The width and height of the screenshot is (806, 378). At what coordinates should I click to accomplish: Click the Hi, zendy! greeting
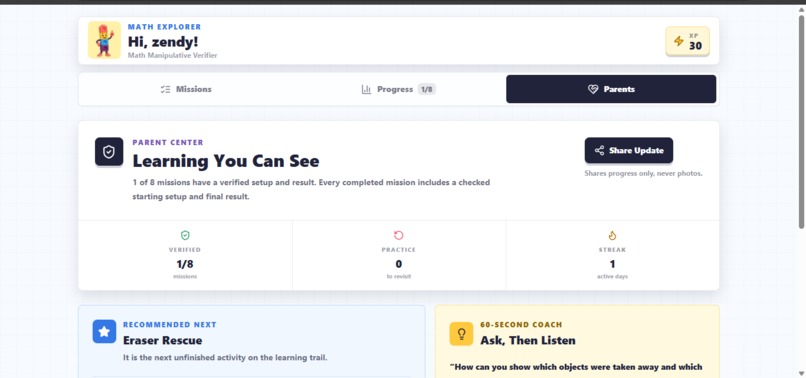(163, 42)
